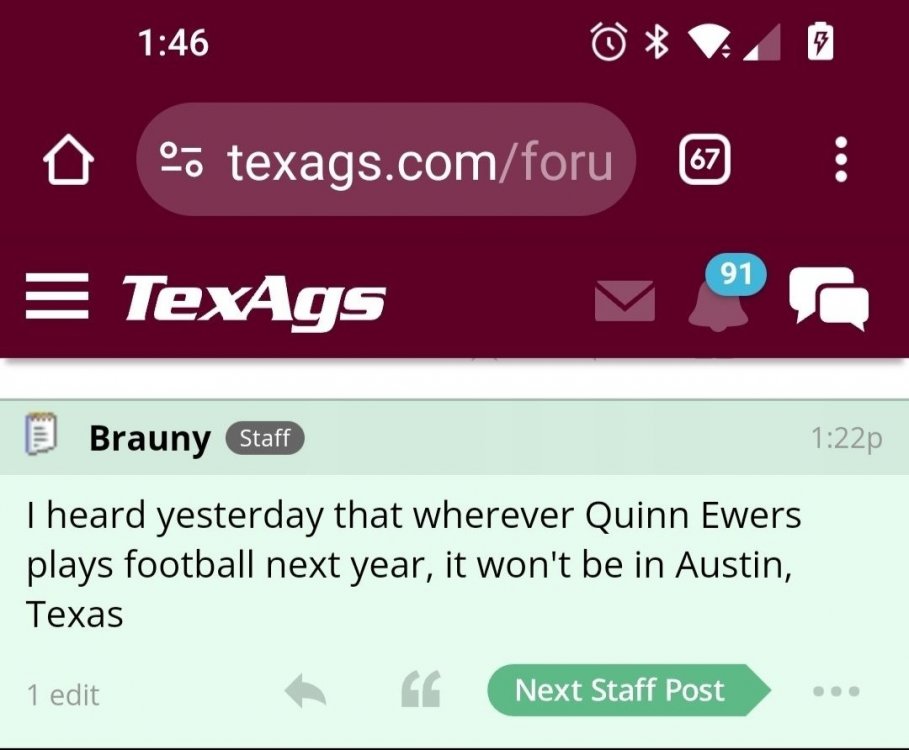Click the Staff badge label
Viewport: 909px width, 750px height.
pyautogui.click(x=265, y=438)
